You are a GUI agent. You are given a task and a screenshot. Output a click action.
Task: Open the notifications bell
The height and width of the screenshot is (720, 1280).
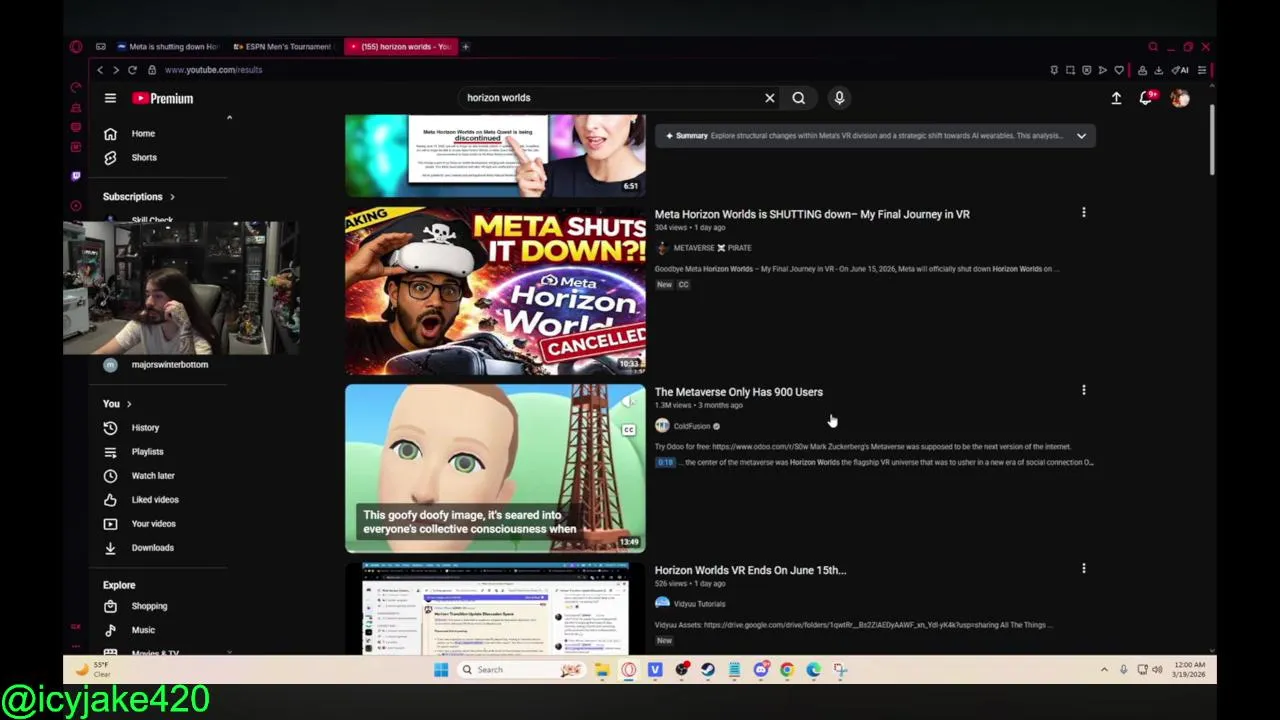click(x=1147, y=98)
